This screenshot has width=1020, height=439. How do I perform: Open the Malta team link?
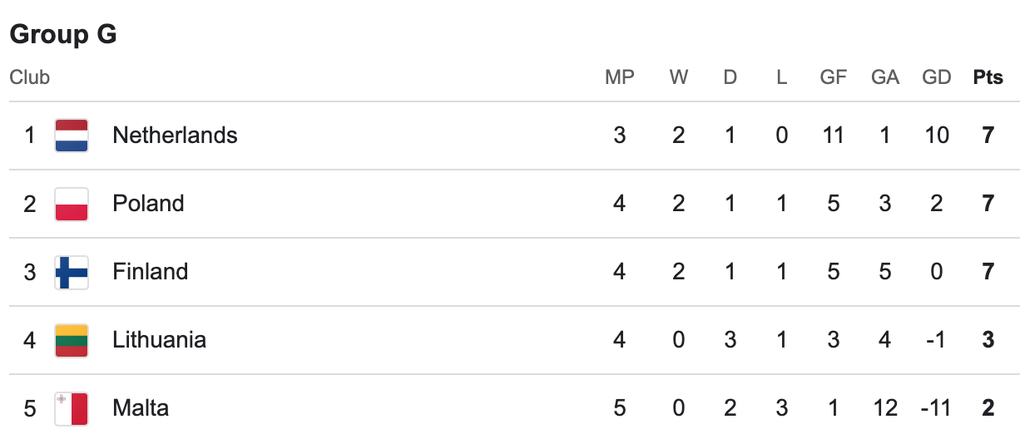(141, 408)
